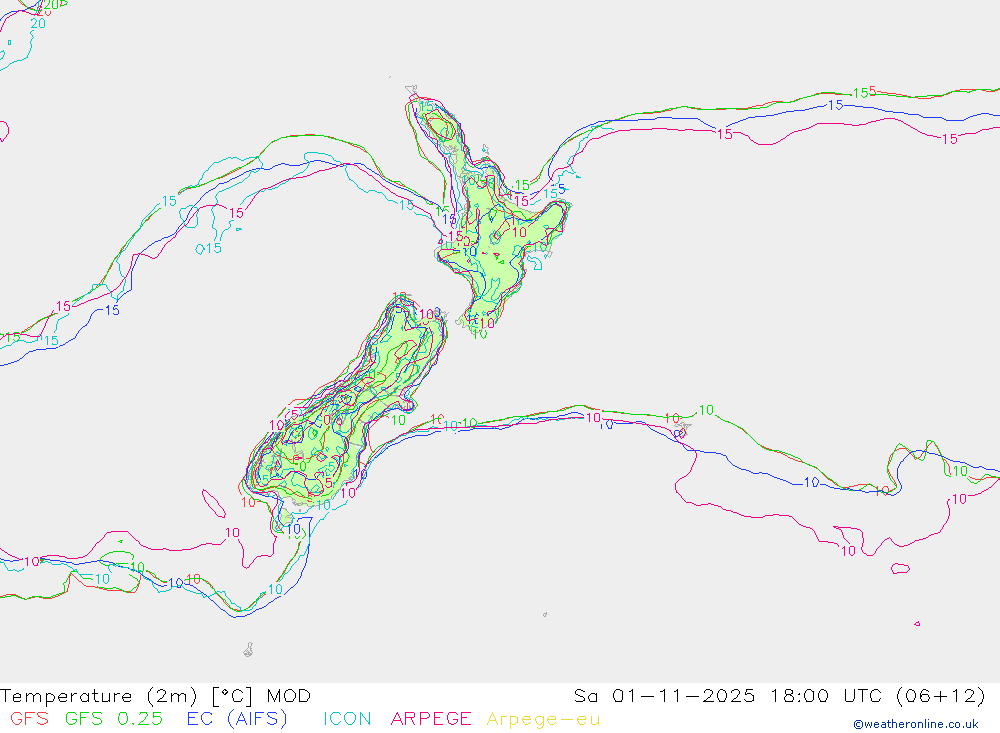Click the Arpege-eu legend label

click(x=543, y=719)
